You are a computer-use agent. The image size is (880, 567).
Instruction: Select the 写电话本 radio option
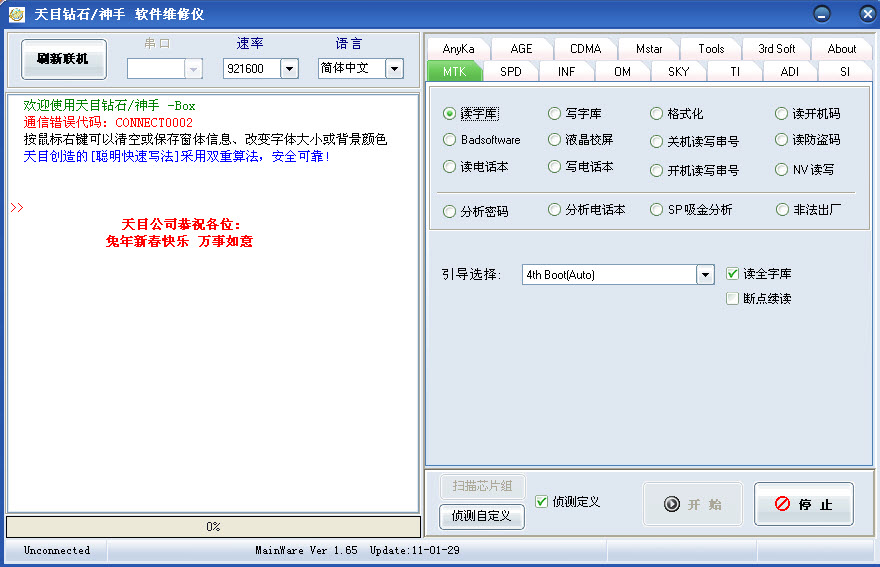pyautogui.click(x=580, y=167)
